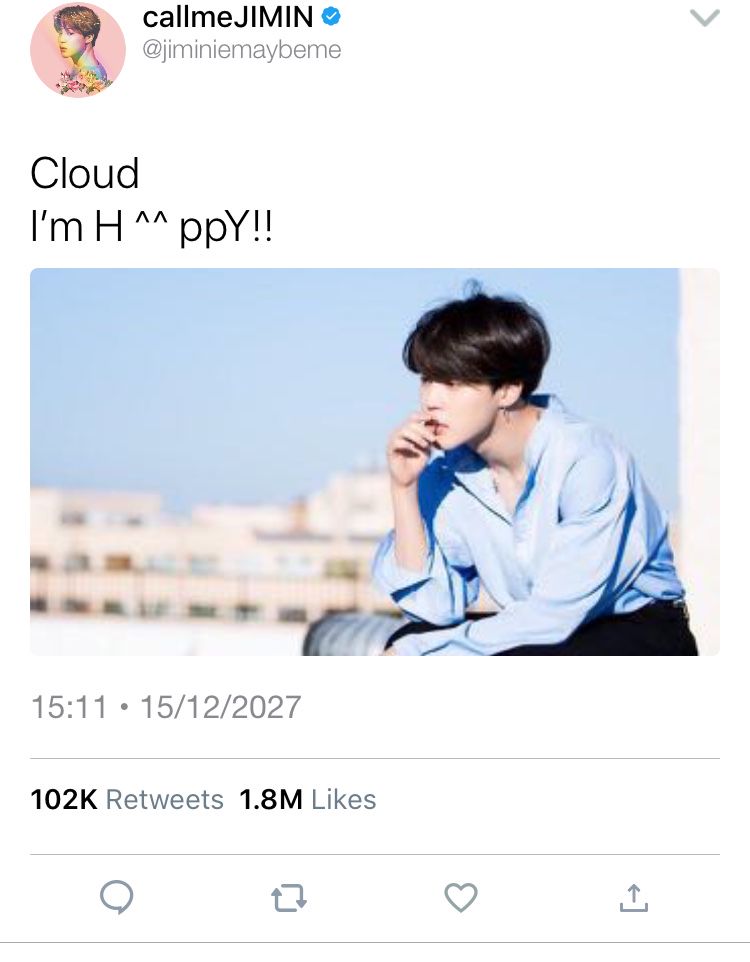
Task: Visit the @jiminiemaybeme handle
Action: (242, 50)
